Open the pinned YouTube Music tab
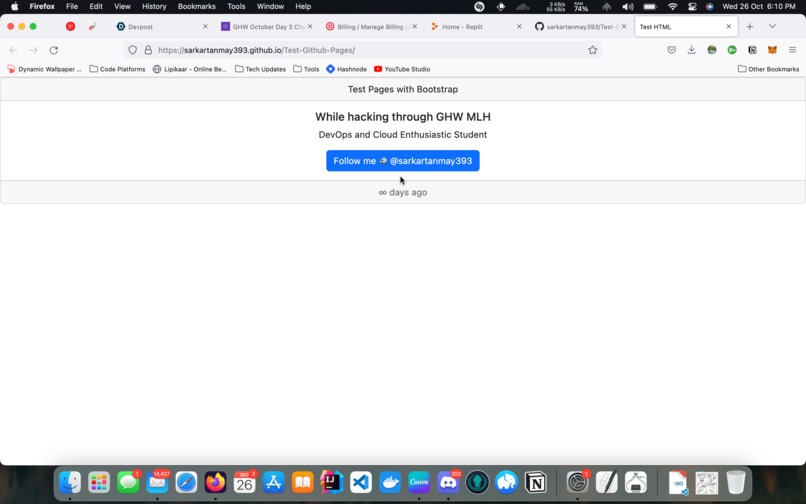Screen dimensions: 806x504 tap(70, 26)
